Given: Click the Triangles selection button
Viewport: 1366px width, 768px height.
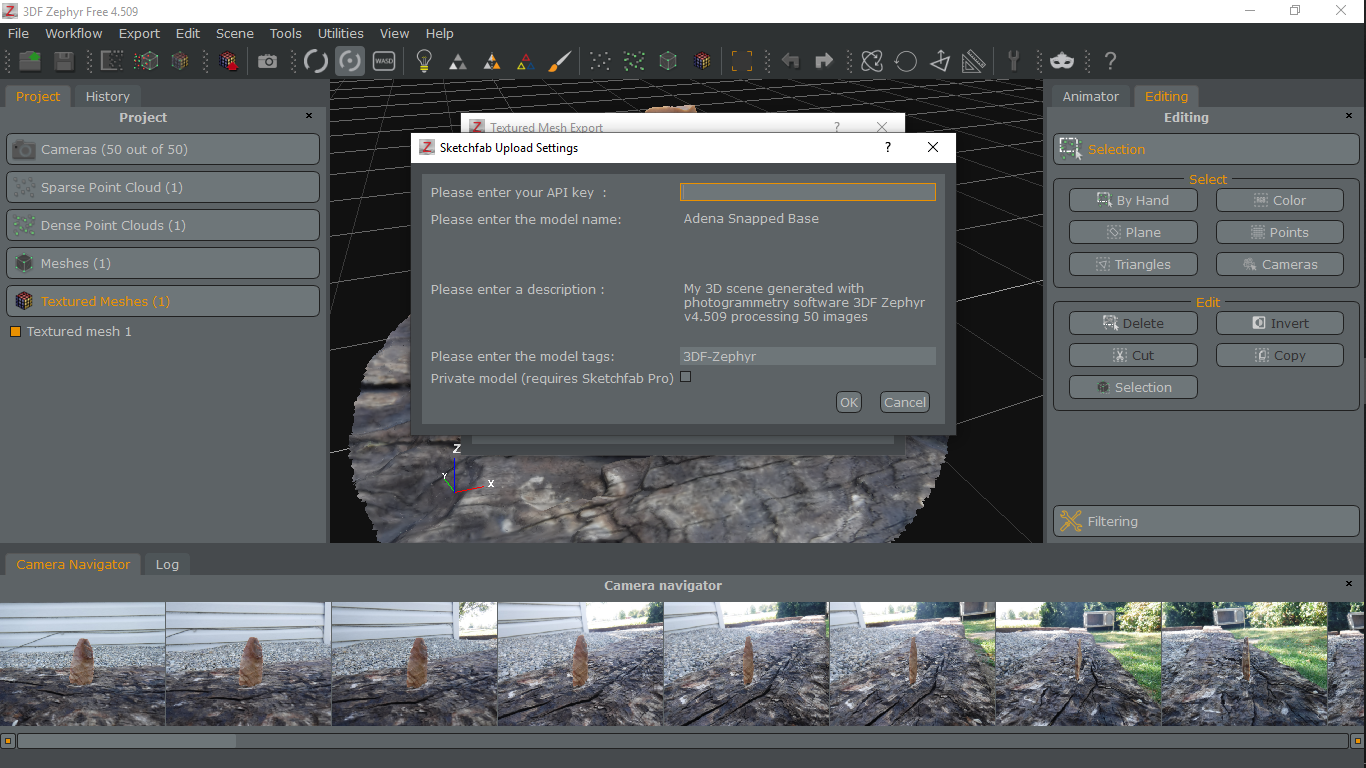Looking at the screenshot, I should click(x=1133, y=264).
